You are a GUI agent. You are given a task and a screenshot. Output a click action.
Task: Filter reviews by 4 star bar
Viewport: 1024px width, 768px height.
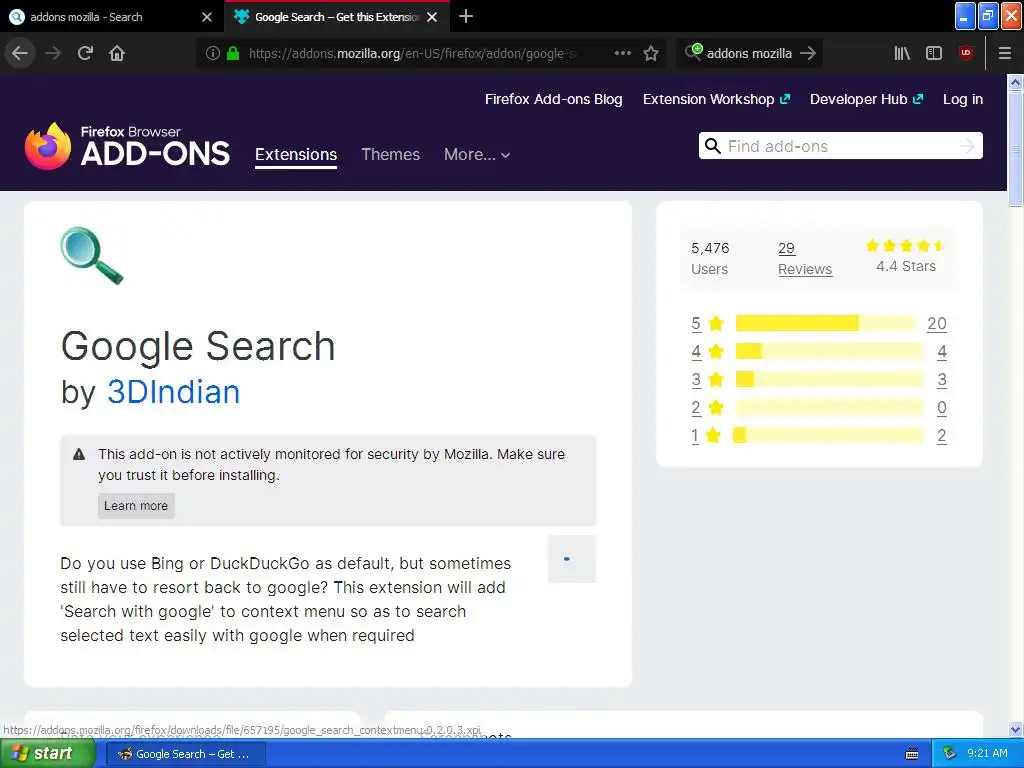829,351
